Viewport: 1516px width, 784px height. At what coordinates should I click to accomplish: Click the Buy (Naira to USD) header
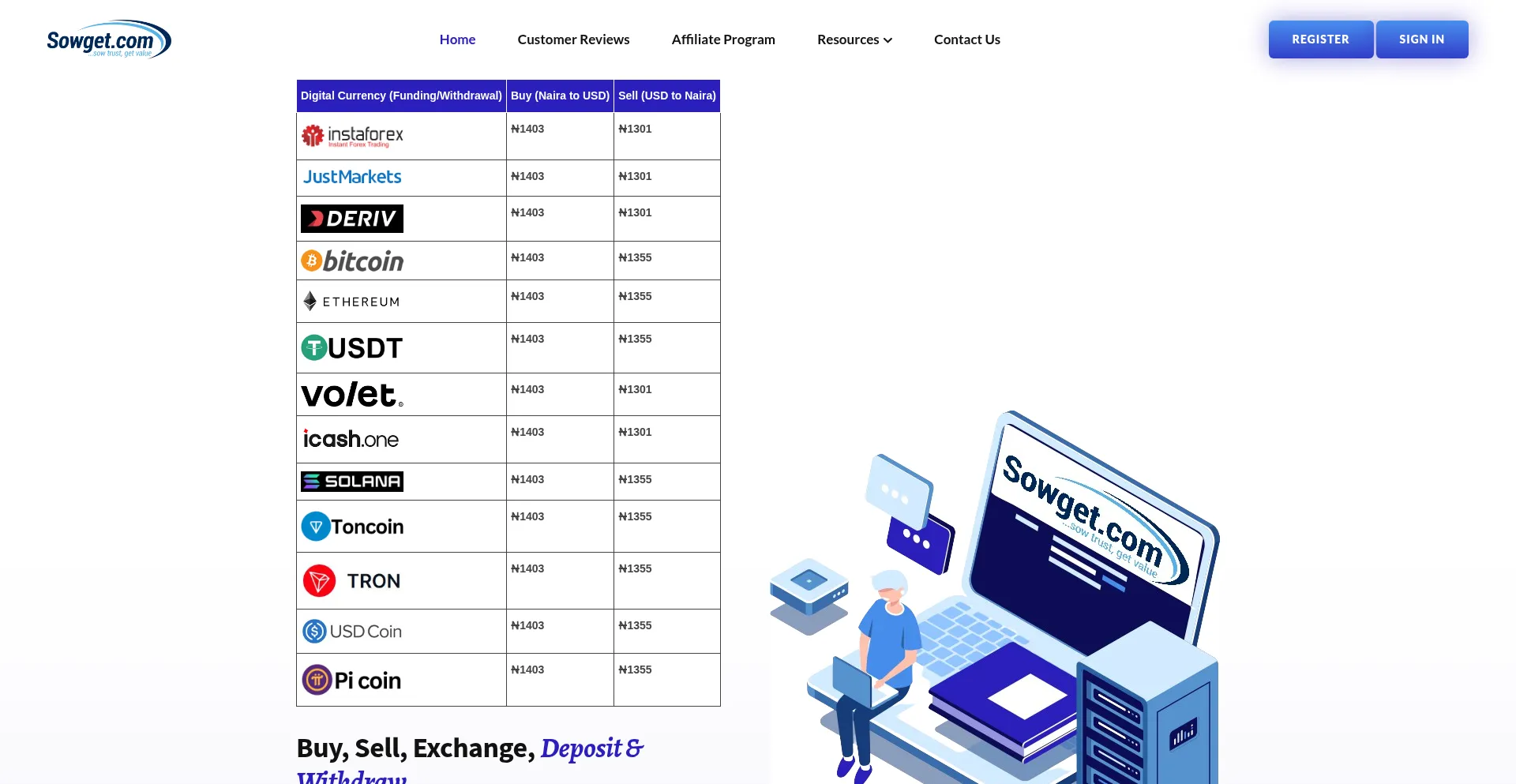coord(560,96)
